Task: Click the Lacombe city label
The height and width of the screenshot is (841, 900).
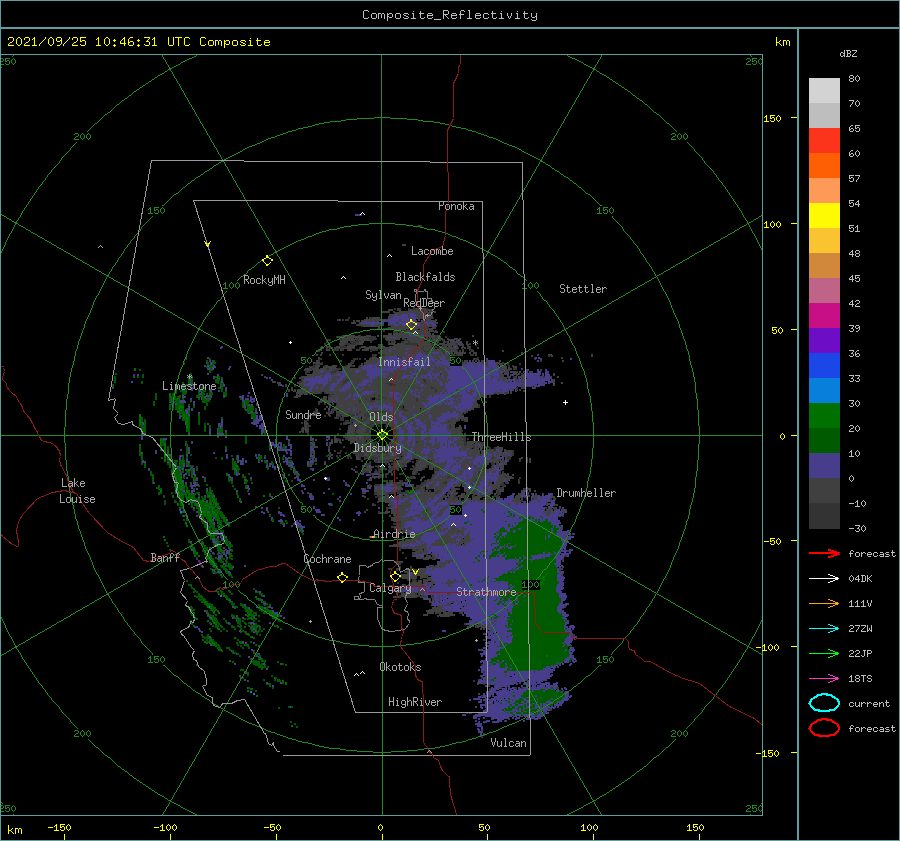Action: point(432,251)
